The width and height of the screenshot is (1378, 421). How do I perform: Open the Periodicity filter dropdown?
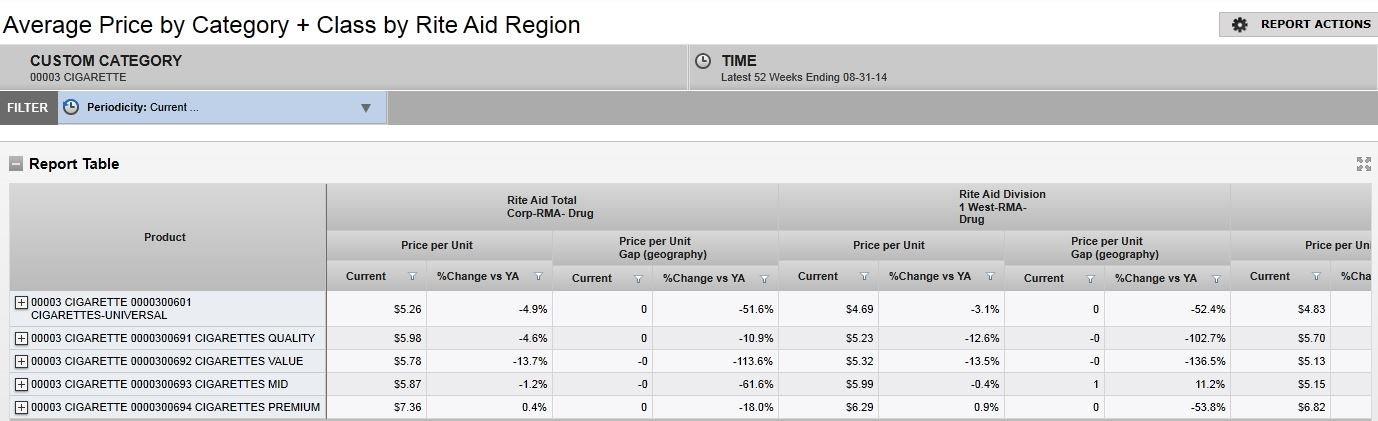tap(365, 108)
